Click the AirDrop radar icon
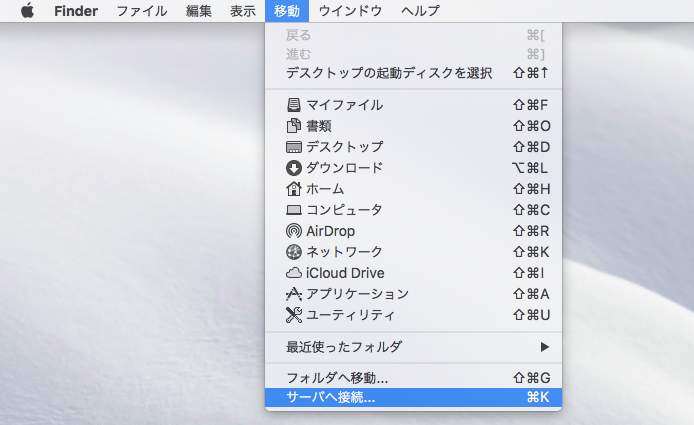This screenshot has width=694, height=425. pos(293,231)
